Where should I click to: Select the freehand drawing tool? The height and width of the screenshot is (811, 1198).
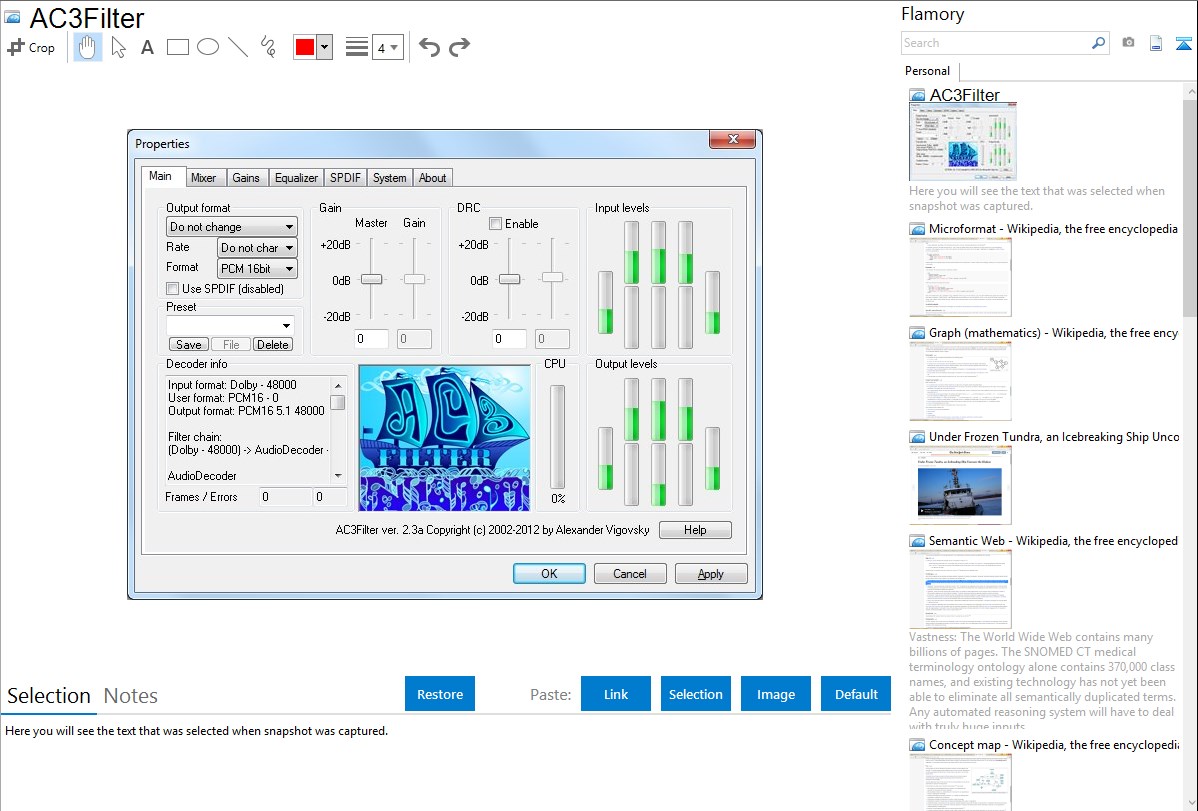(x=268, y=47)
